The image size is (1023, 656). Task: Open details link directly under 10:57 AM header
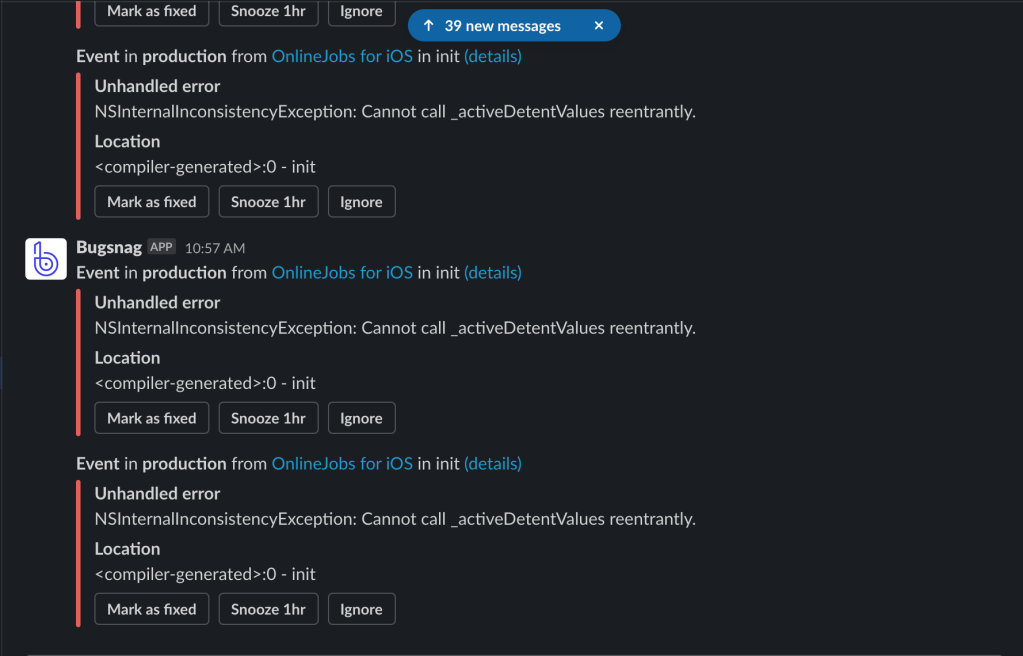(492, 272)
